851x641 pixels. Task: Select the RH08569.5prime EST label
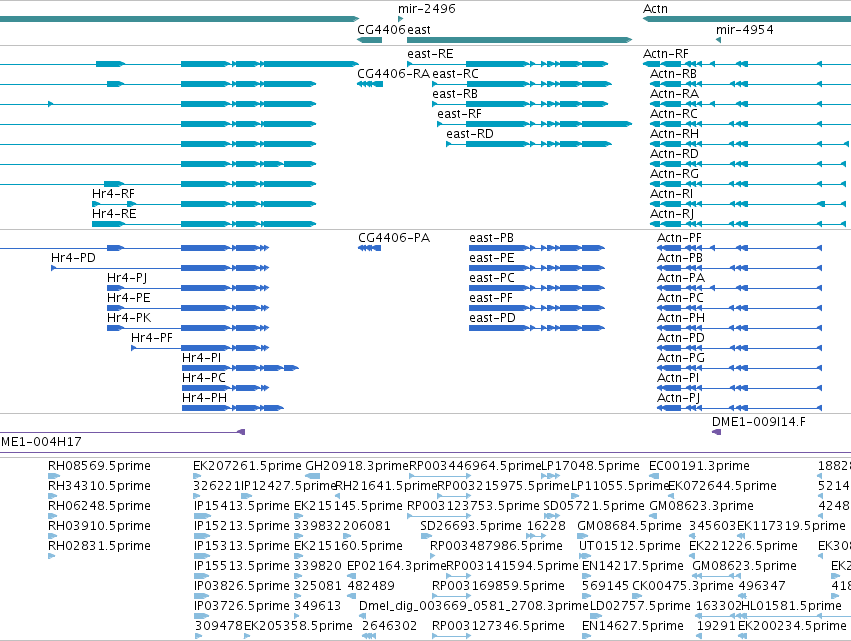point(99,466)
